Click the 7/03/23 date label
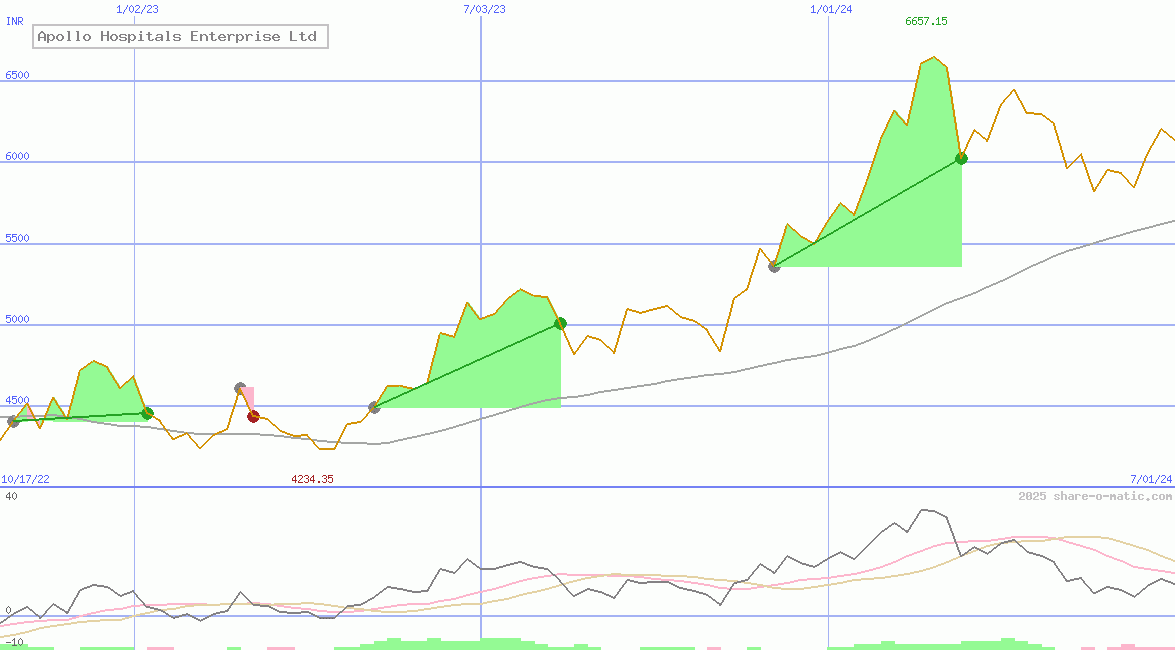1175x650 pixels. 484,9
